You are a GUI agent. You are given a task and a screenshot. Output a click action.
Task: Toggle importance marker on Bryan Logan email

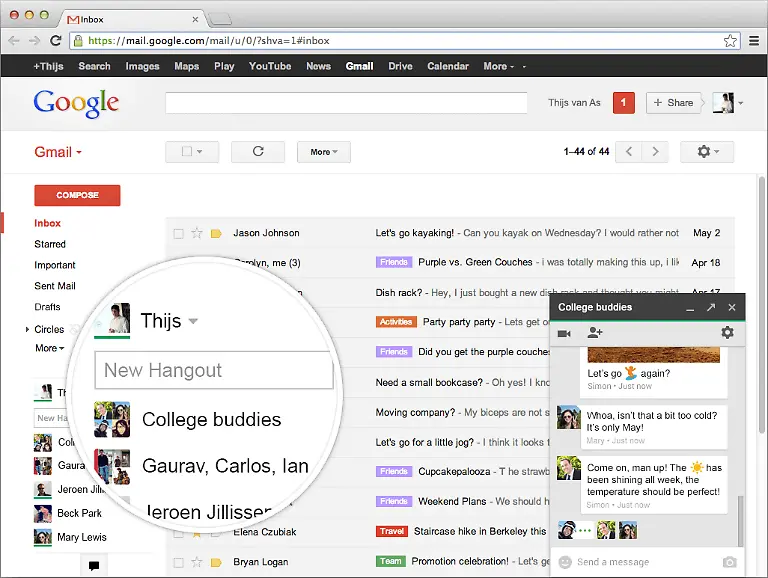click(x=216, y=562)
